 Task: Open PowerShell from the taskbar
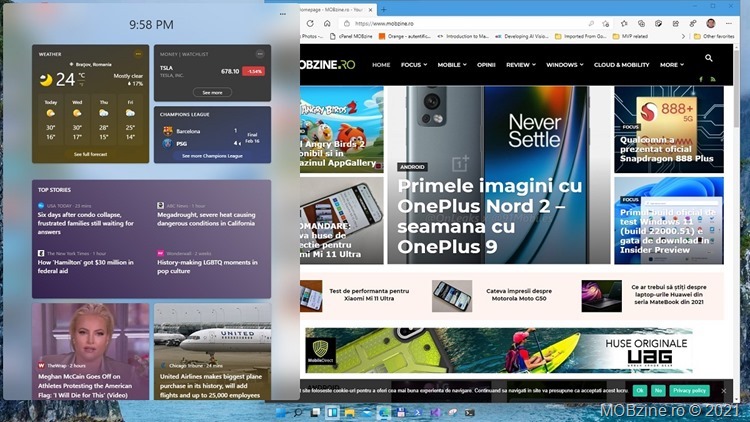(418, 412)
